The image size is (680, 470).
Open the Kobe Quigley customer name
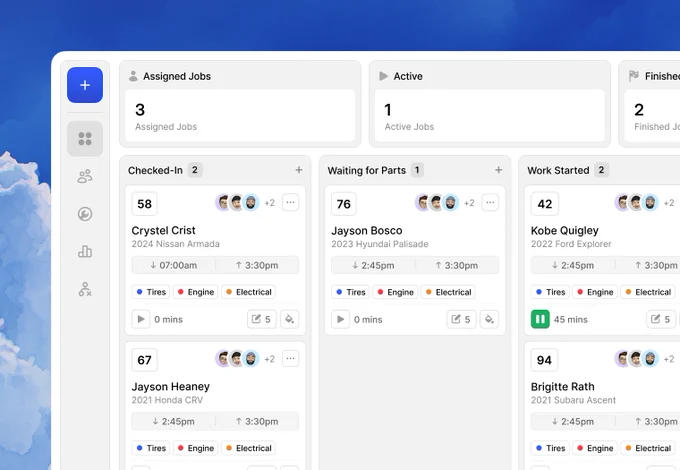(565, 230)
